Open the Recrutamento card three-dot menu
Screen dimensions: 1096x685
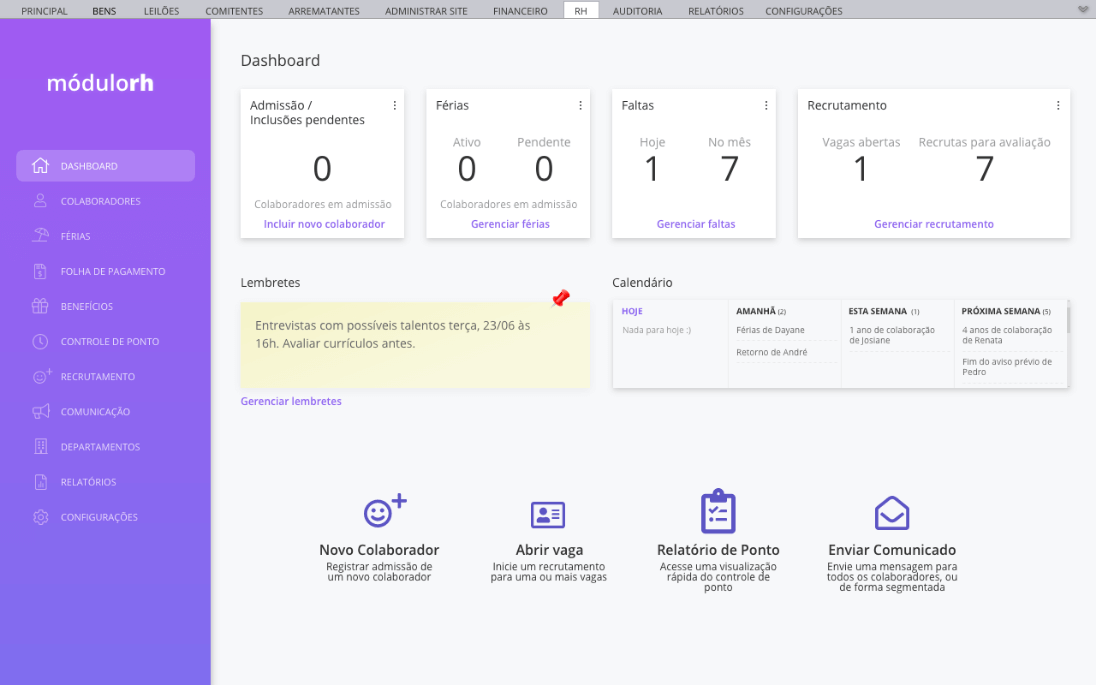click(1058, 106)
